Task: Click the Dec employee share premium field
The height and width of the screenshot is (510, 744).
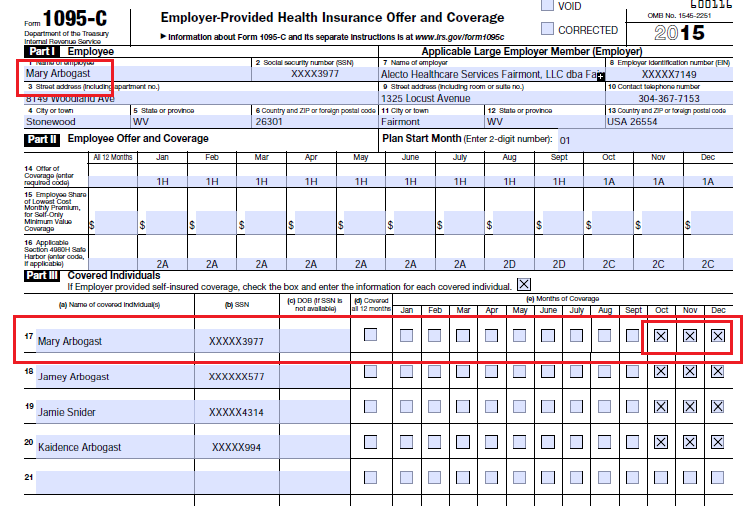Action: 712,223
